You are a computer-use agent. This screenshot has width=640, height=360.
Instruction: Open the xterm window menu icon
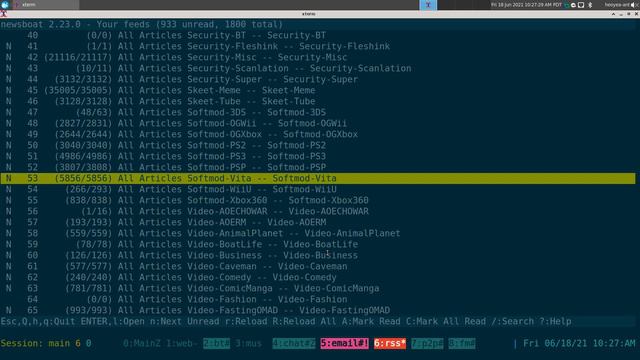pos(4,14)
